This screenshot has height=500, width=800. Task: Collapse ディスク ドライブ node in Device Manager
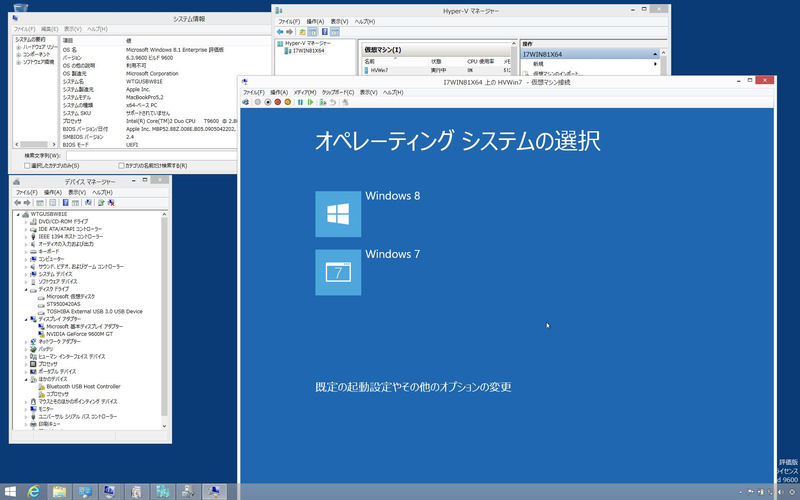26,289
